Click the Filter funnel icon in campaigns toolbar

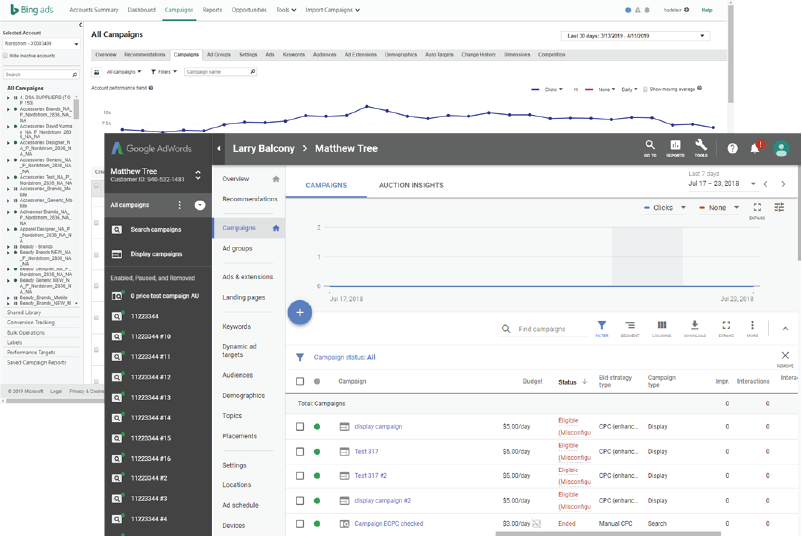tap(602, 326)
